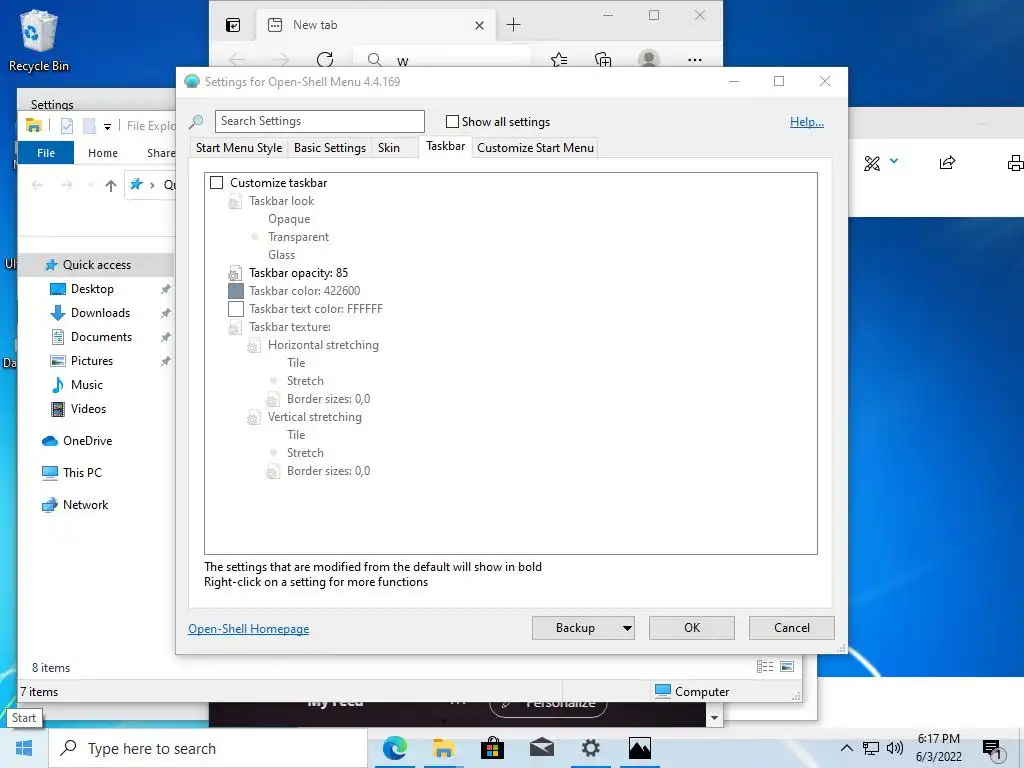Open Microsoft Edge from the taskbar
The width and height of the screenshot is (1024, 768).
click(394, 748)
